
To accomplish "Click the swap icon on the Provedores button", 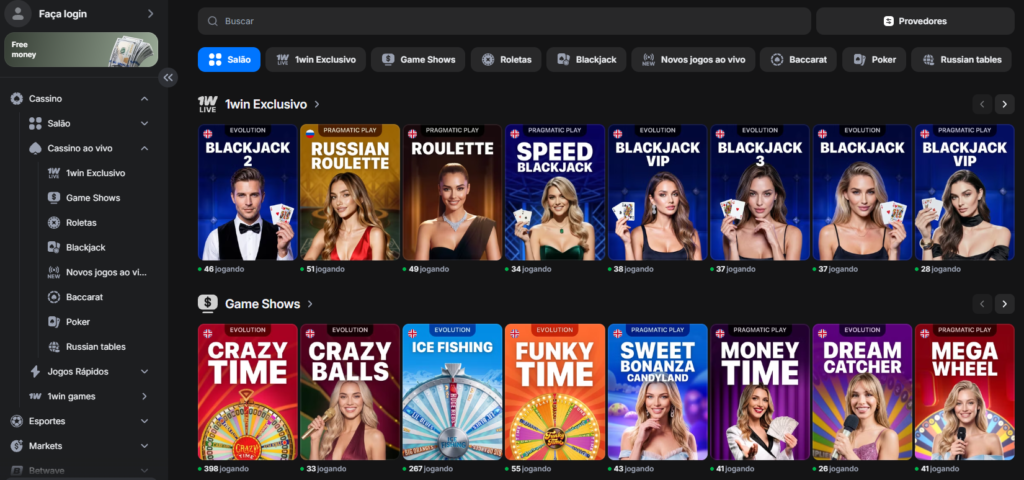I will pos(888,21).
